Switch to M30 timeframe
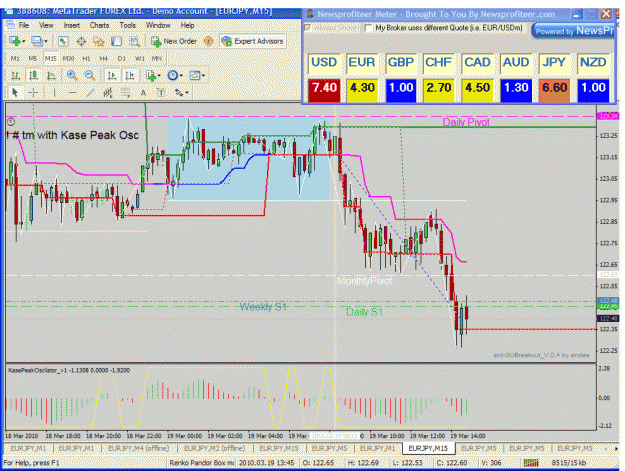The height and width of the screenshot is (471, 625). click(68, 58)
